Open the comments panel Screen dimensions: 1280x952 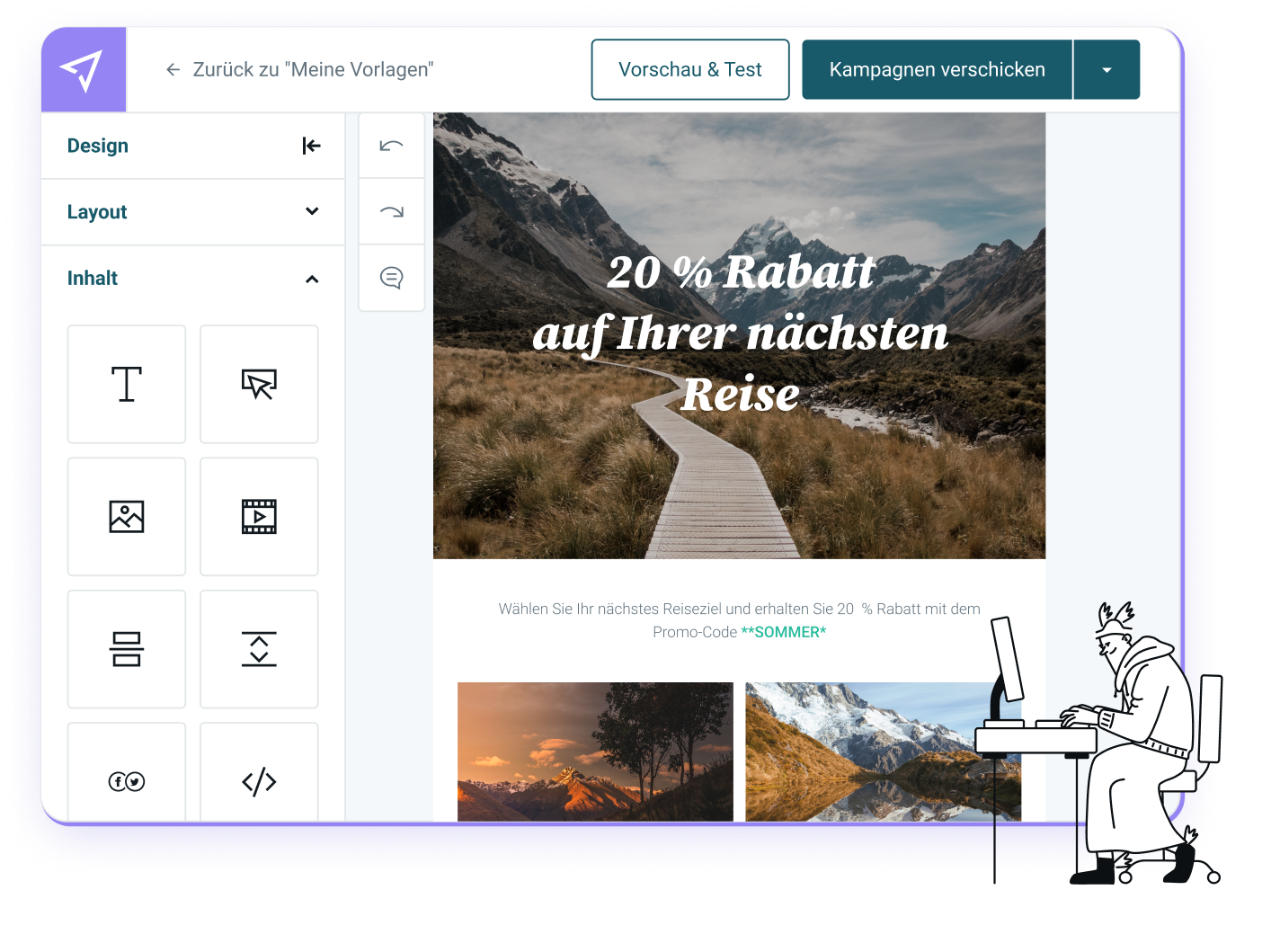click(x=391, y=278)
